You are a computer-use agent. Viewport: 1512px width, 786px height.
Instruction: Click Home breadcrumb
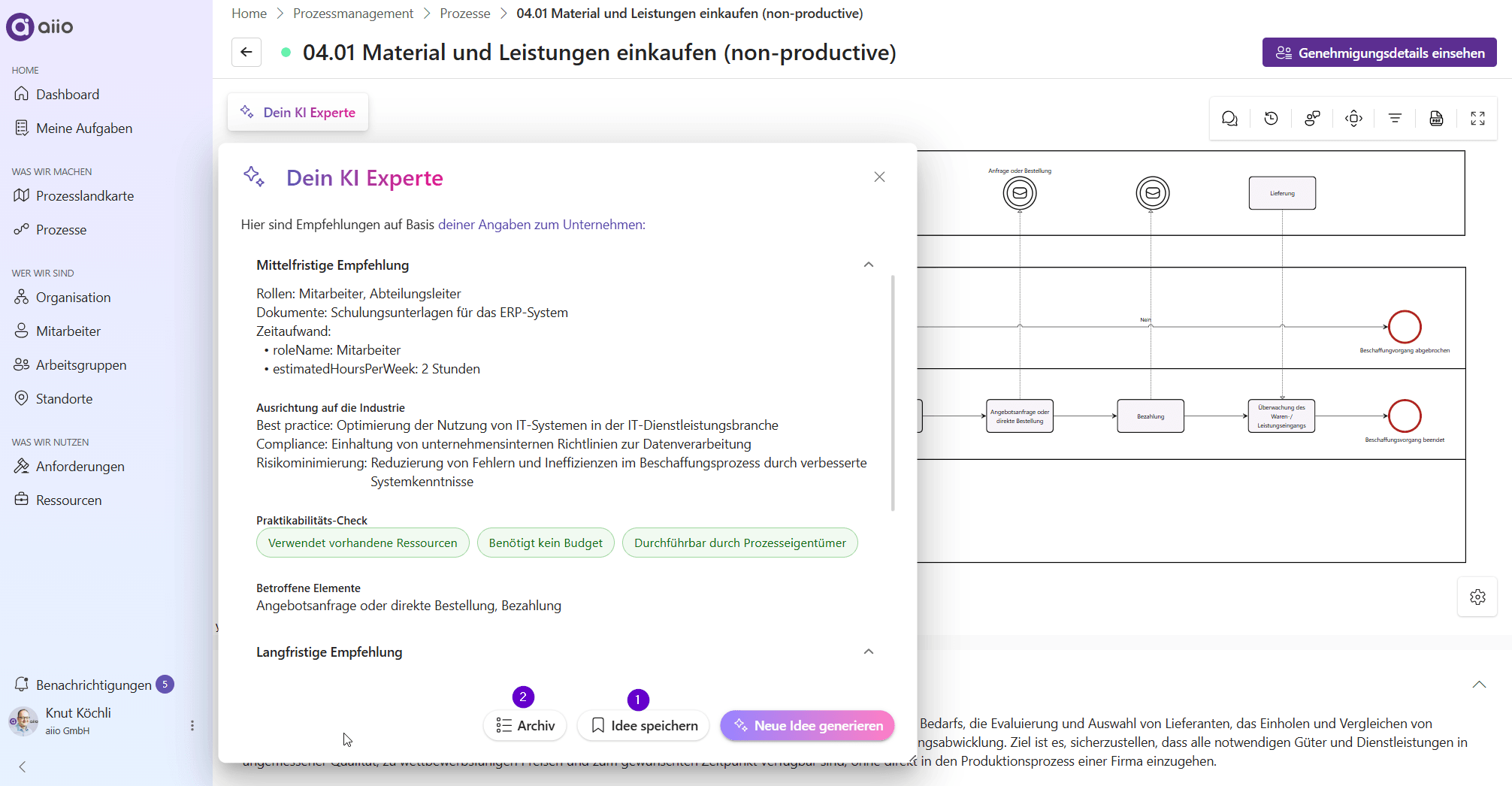click(249, 14)
